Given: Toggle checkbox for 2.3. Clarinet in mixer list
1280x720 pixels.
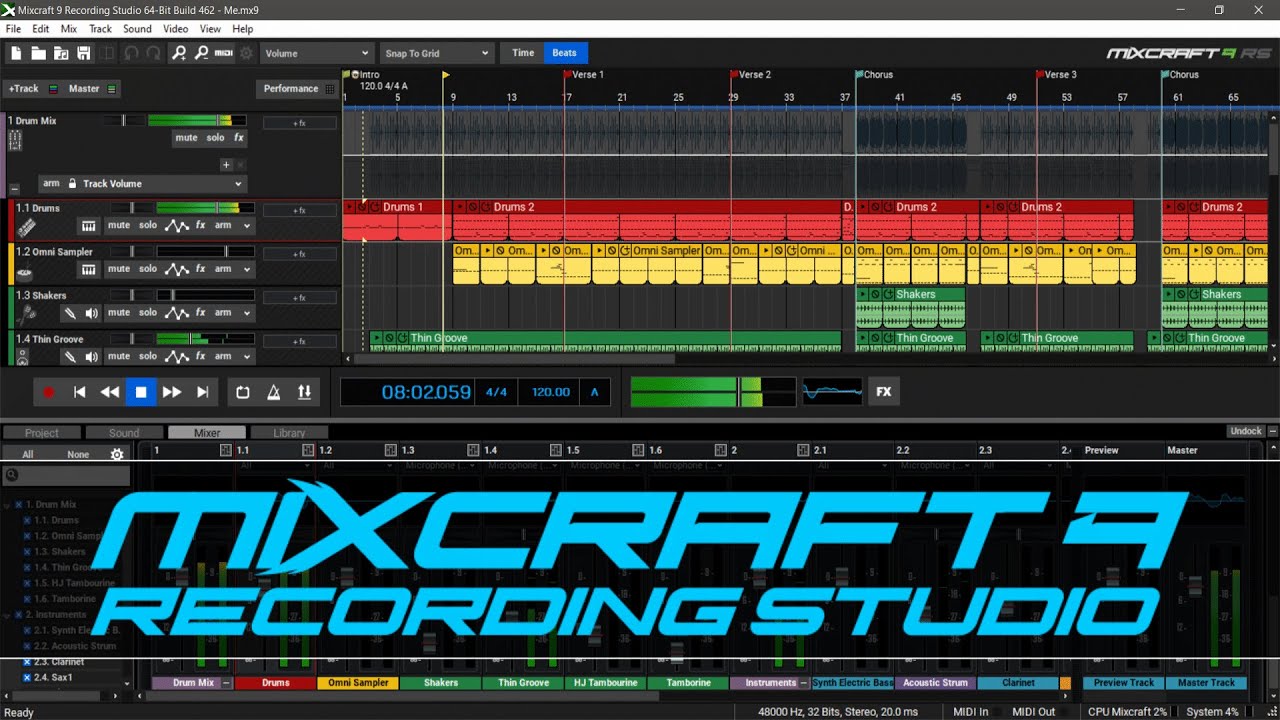Looking at the screenshot, I should point(27,662).
